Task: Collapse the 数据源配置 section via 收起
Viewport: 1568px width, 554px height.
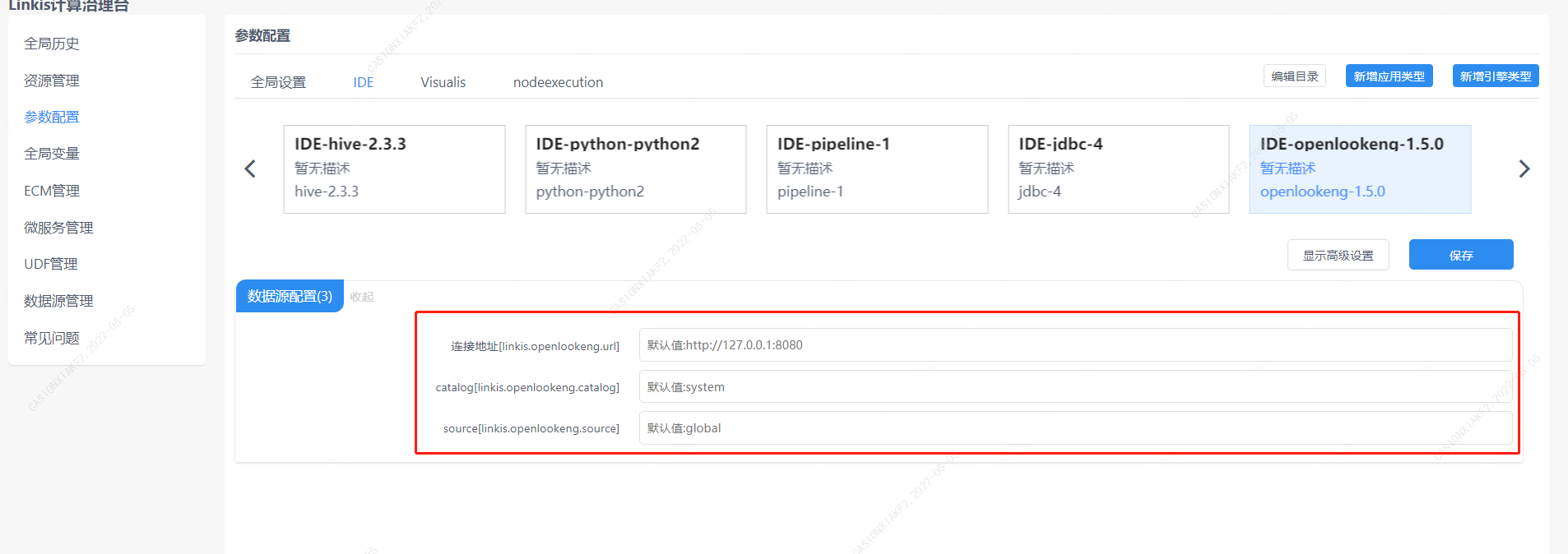Action: pyautogui.click(x=361, y=297)
